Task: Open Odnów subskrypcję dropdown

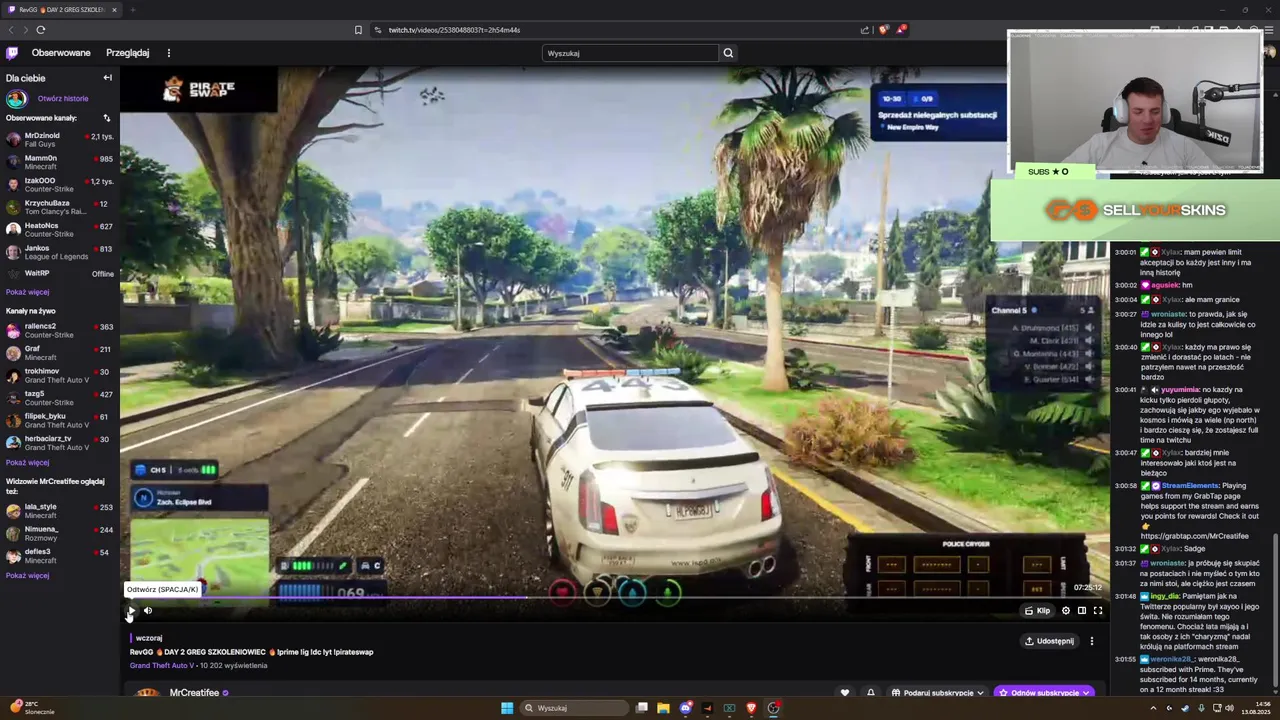Action: click(1043, 692)
